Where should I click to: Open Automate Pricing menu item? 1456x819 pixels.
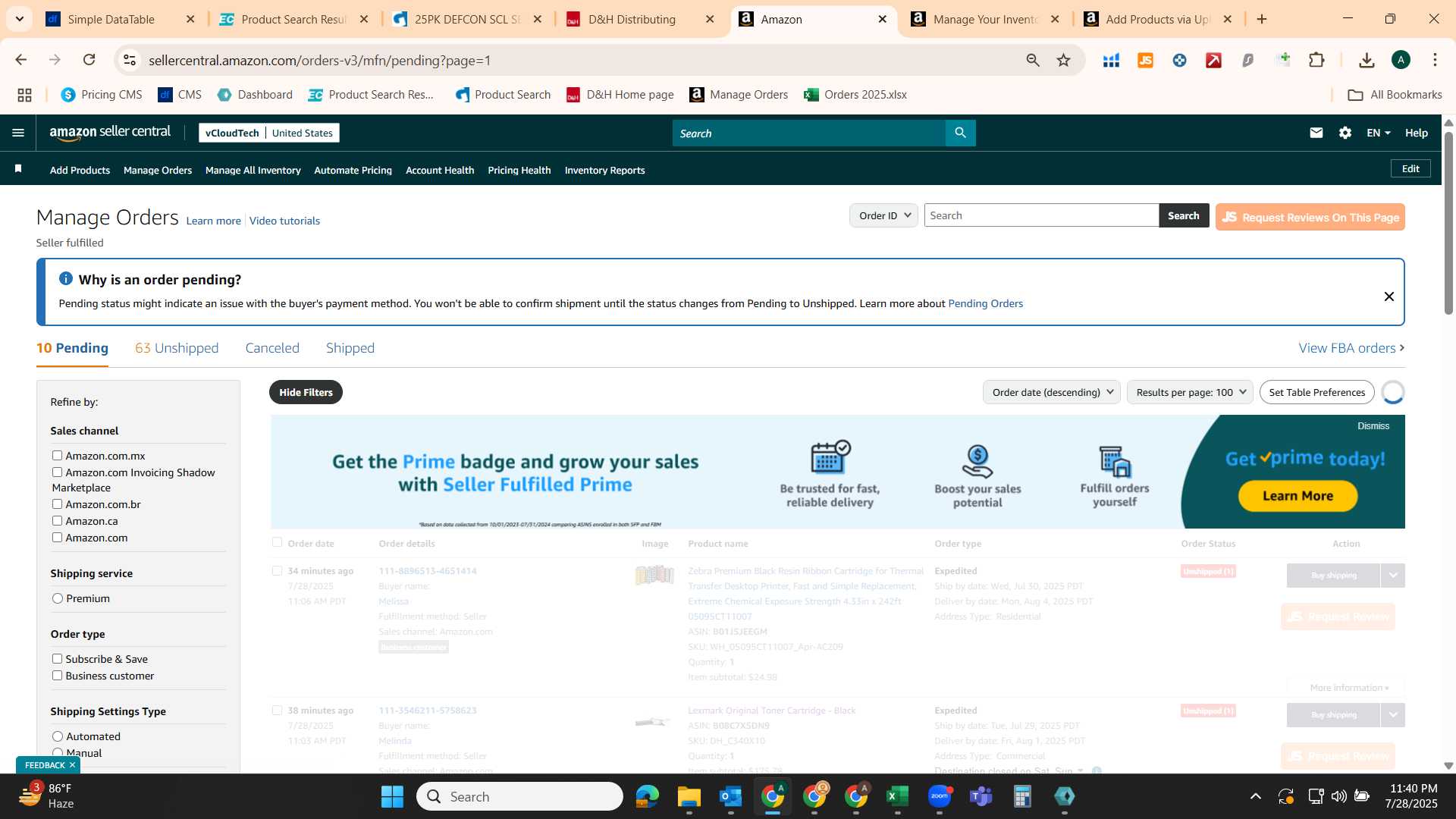[x=353, y=170]
